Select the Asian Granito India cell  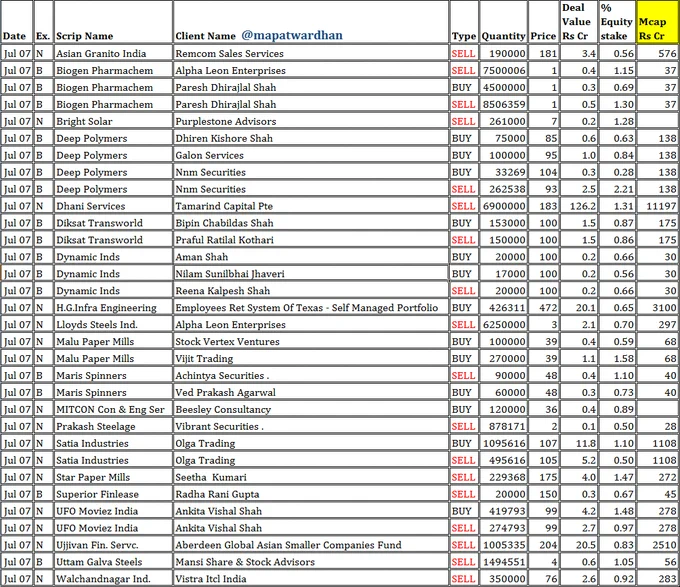click(113, 54)
